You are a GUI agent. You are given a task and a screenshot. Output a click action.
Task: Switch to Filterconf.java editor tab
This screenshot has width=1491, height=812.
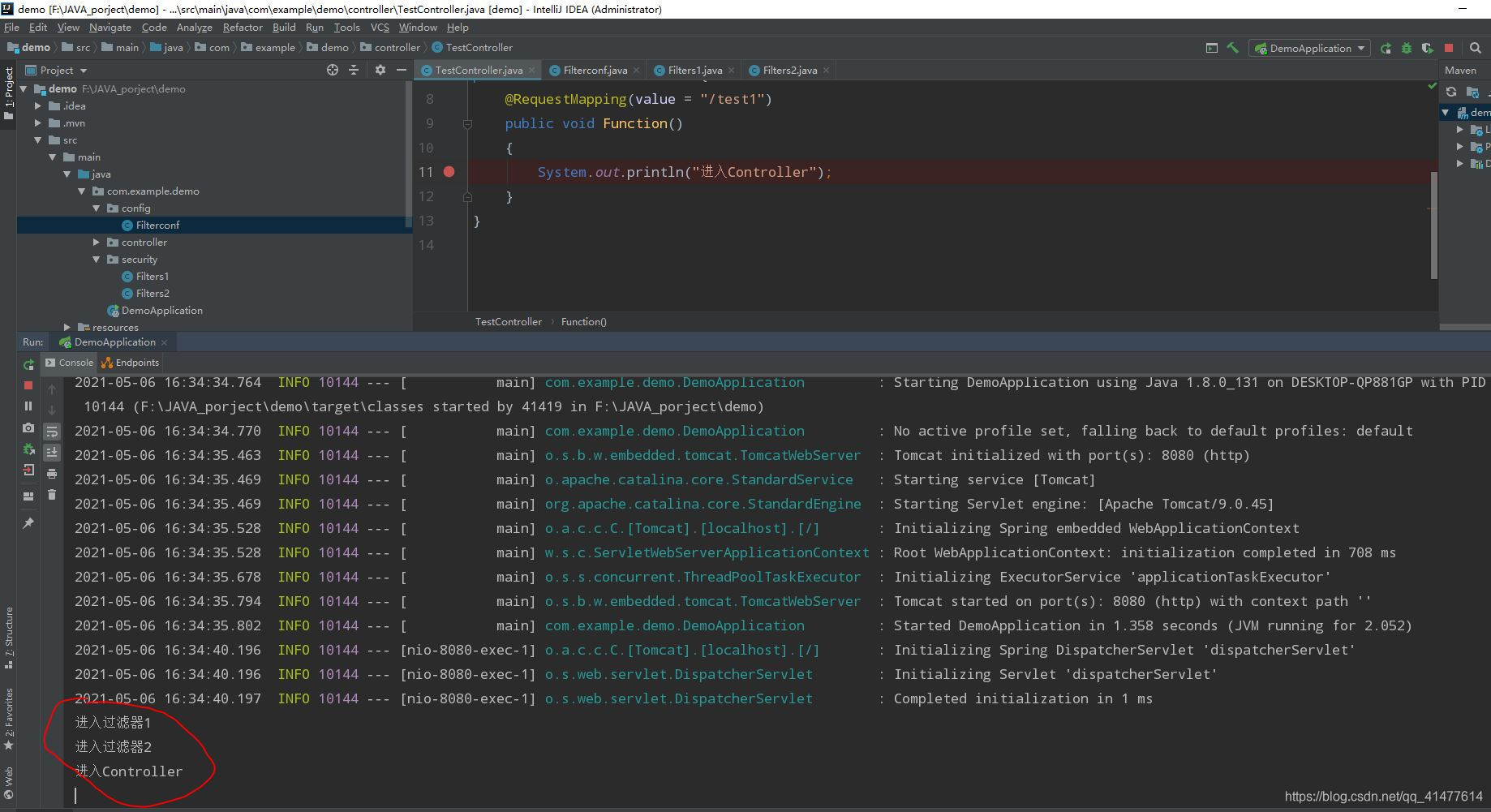pos(595,71)
